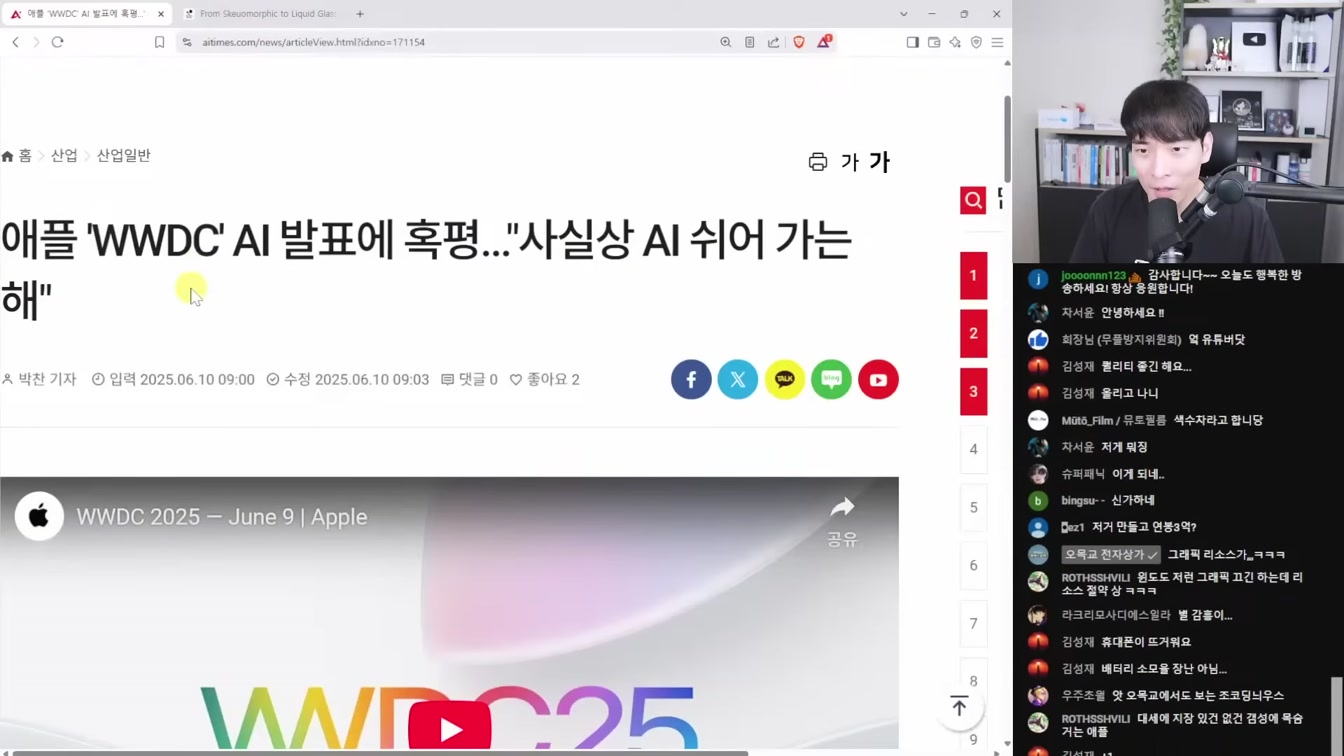Open 산업일반 breadcrumb category
This screenshot has width=1344, height=756.
click(123, 156)
